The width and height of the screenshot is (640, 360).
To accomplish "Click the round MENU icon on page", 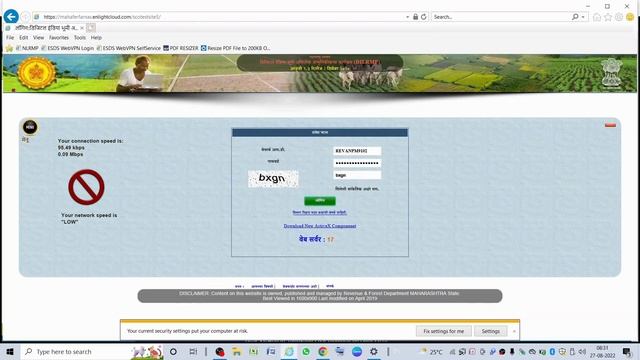I will (30, 127).
